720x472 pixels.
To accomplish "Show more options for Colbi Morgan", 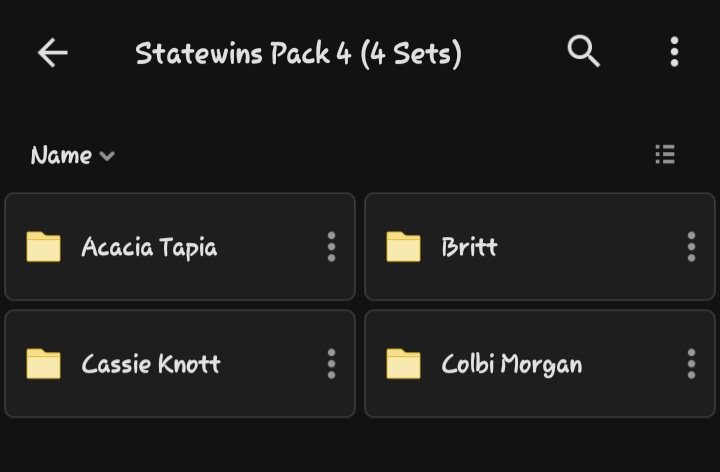I will tap(691, 364).
